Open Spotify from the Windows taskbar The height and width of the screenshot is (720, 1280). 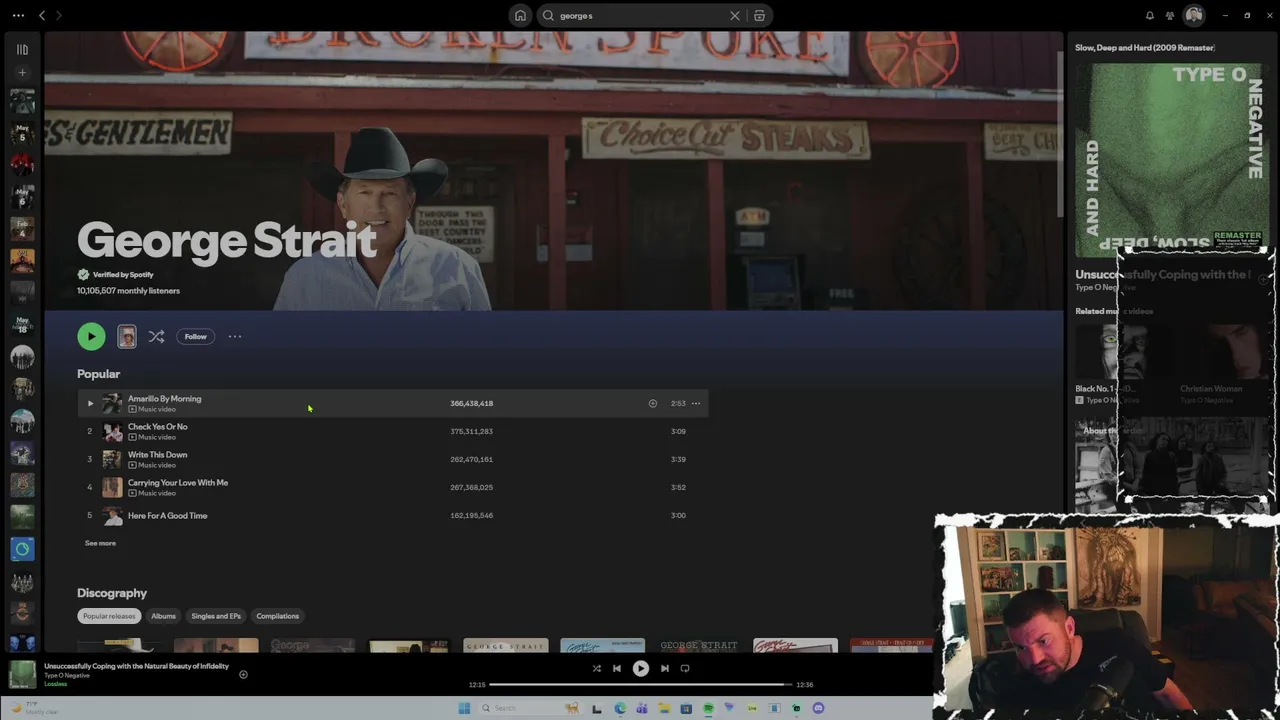[x=708, y=708]
